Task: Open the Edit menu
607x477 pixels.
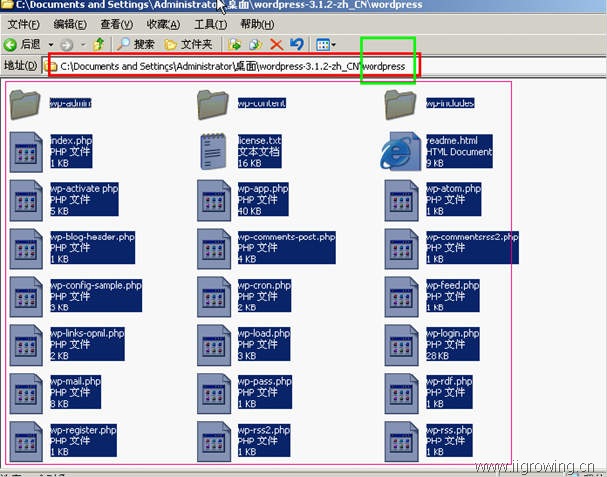Action: [70, 24]
